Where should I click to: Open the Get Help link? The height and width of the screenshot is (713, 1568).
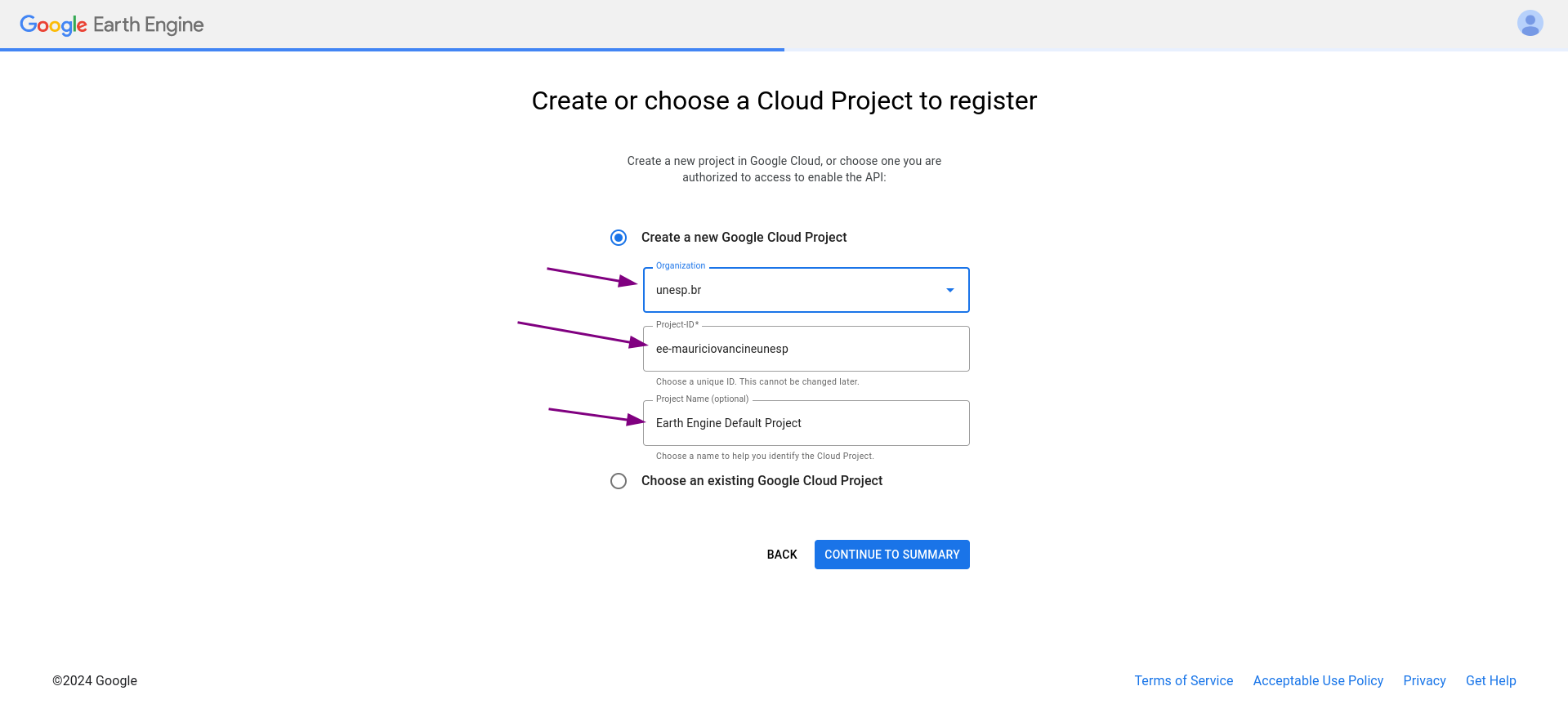(x=1490, y=680)
